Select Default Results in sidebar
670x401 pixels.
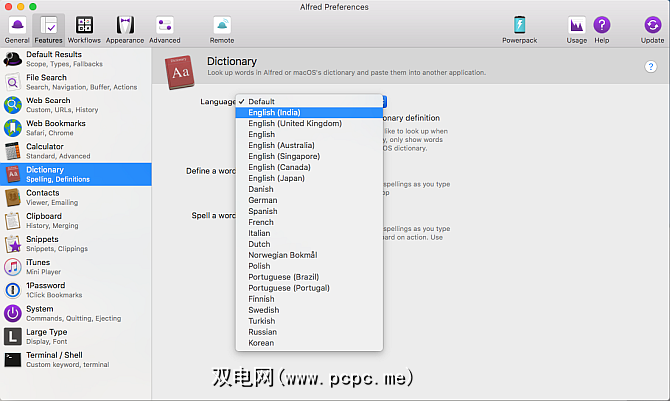pos(76,59)
